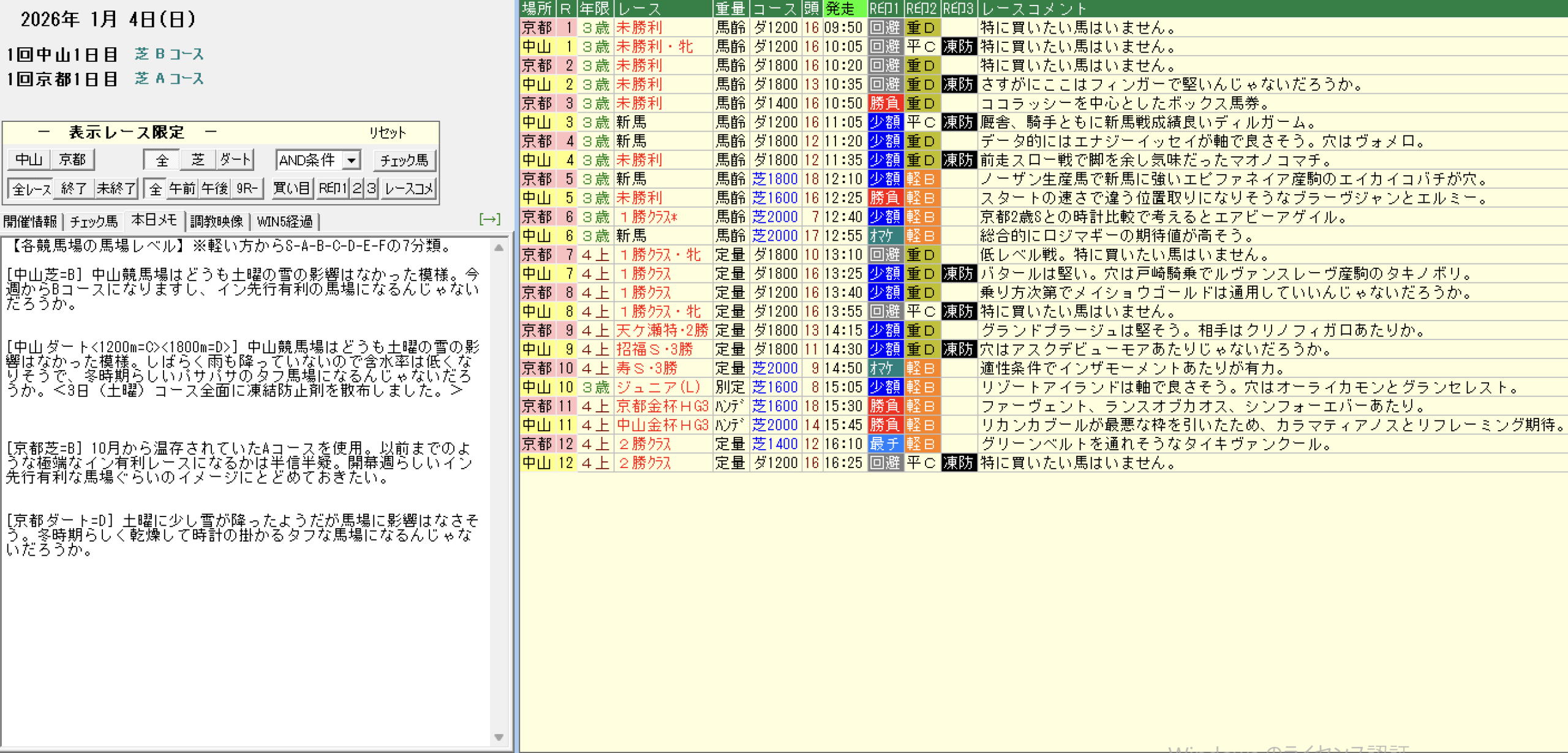Screen dimensions: 1568x753
Task: Click オマケ badge in 中山 6R row
Action: pos(885,236)
